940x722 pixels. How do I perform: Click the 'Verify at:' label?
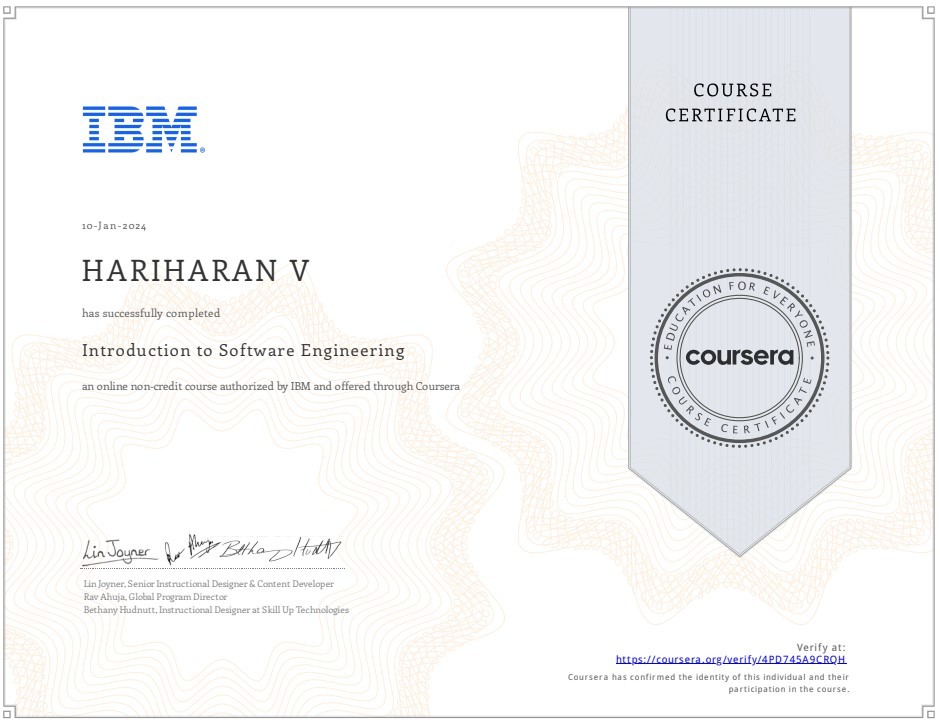tap(821, 648)
